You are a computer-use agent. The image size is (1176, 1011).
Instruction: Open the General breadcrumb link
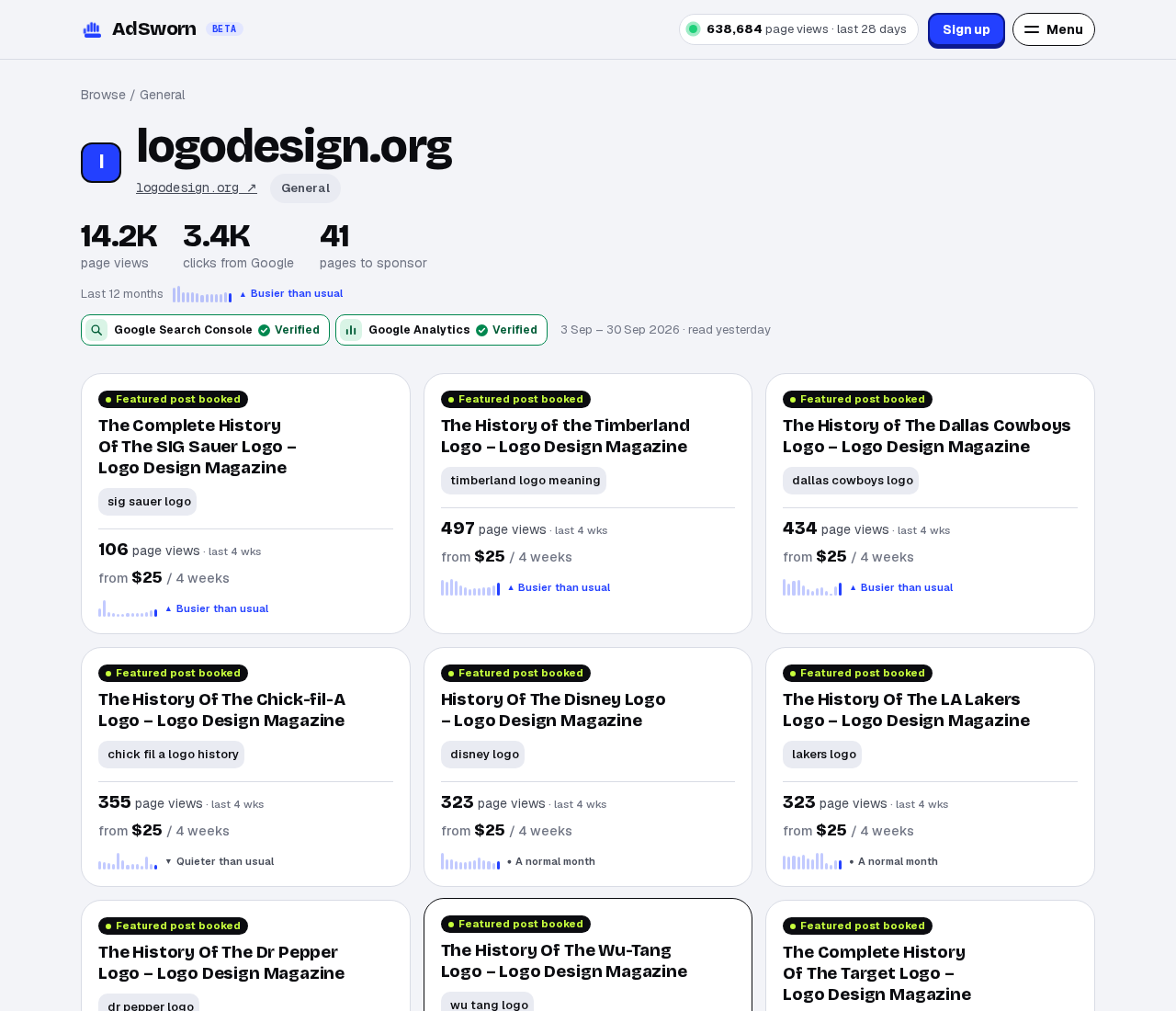click(162, 95)
